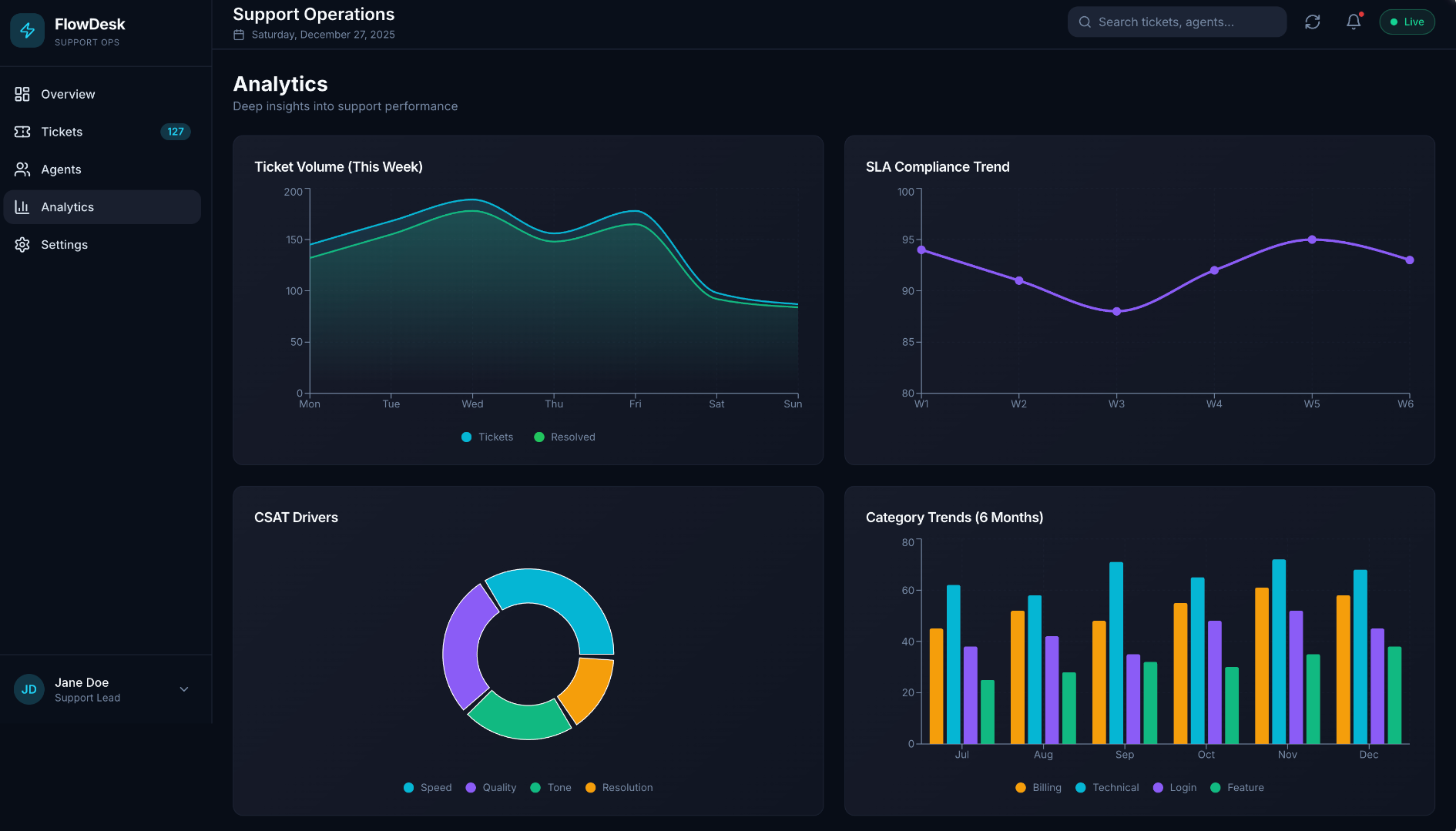Click the orange Resolution donut segment
The width and height of the screenshot is (1456, 831).
pyautogui.click(x=590, y=687)
